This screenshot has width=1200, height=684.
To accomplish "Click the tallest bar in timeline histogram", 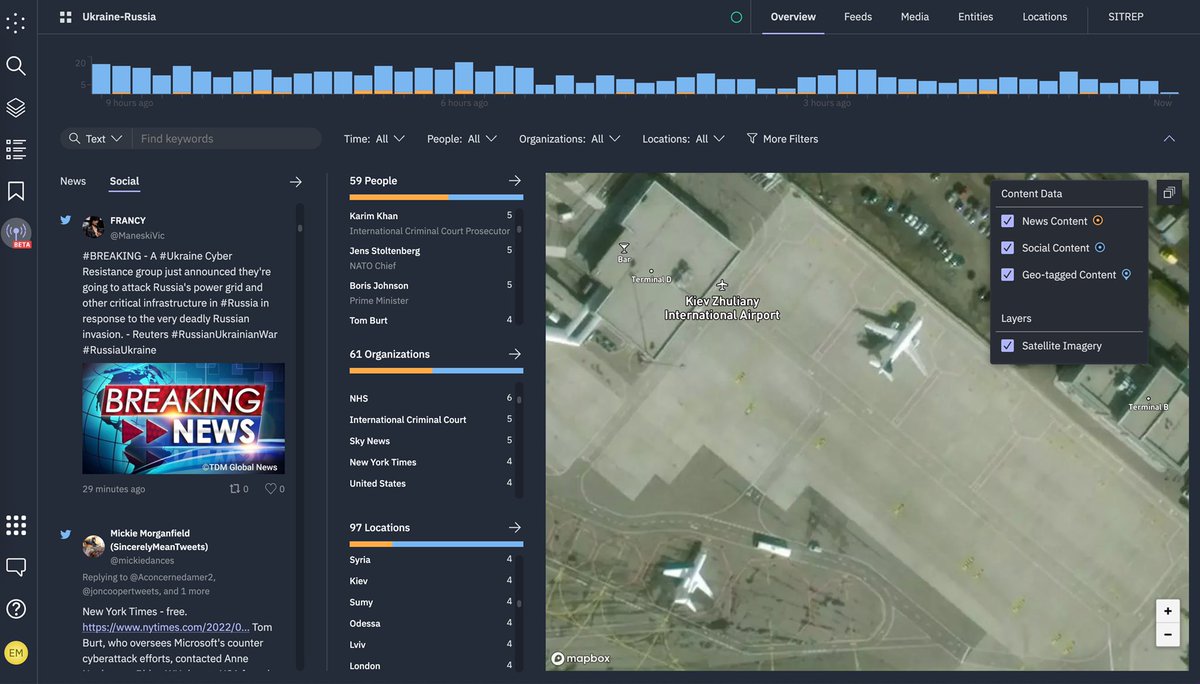I will click(463, 78).
